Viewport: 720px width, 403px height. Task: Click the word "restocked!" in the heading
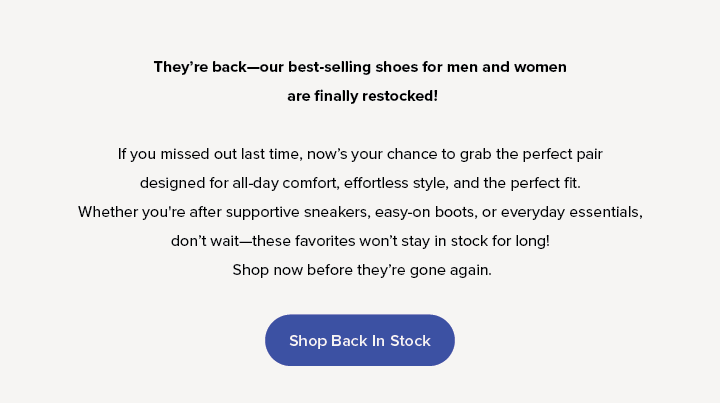[400, 96]
